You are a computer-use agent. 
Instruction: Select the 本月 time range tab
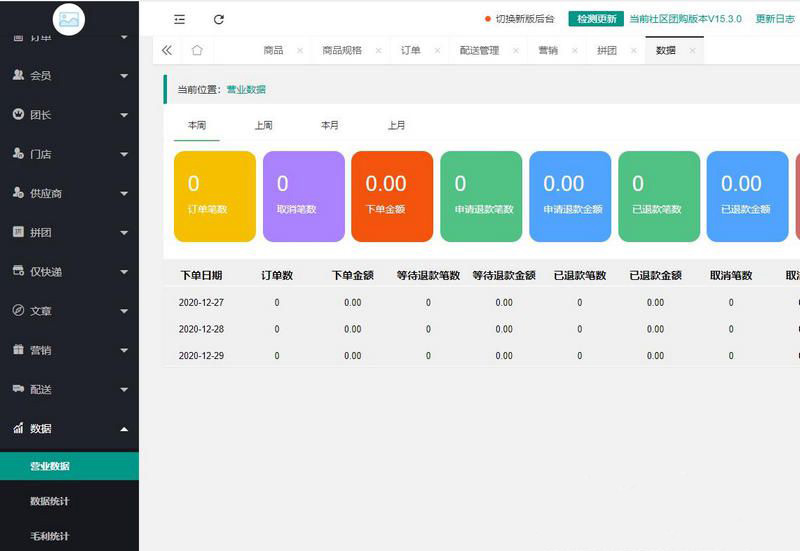(x=330, y=126)
